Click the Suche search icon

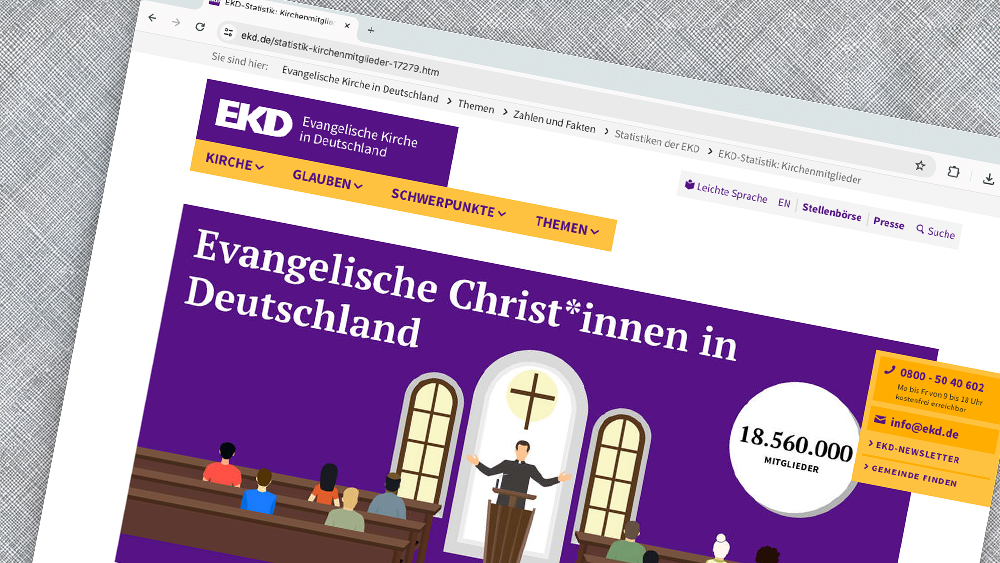(x=920, y=229)
